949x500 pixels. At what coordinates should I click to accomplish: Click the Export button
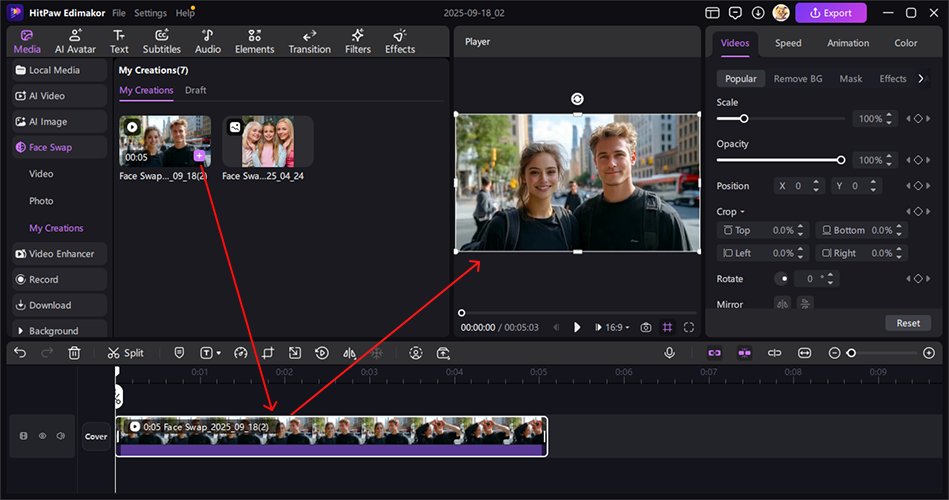point(831,13)
